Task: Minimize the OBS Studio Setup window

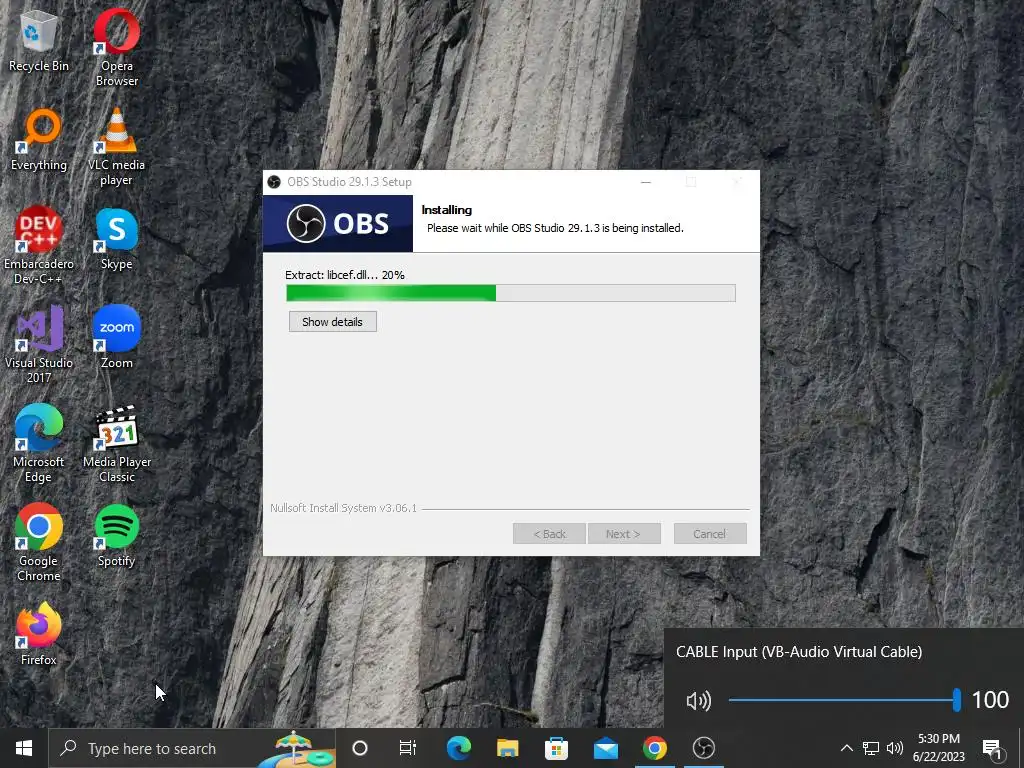Action: click(646, 182)
